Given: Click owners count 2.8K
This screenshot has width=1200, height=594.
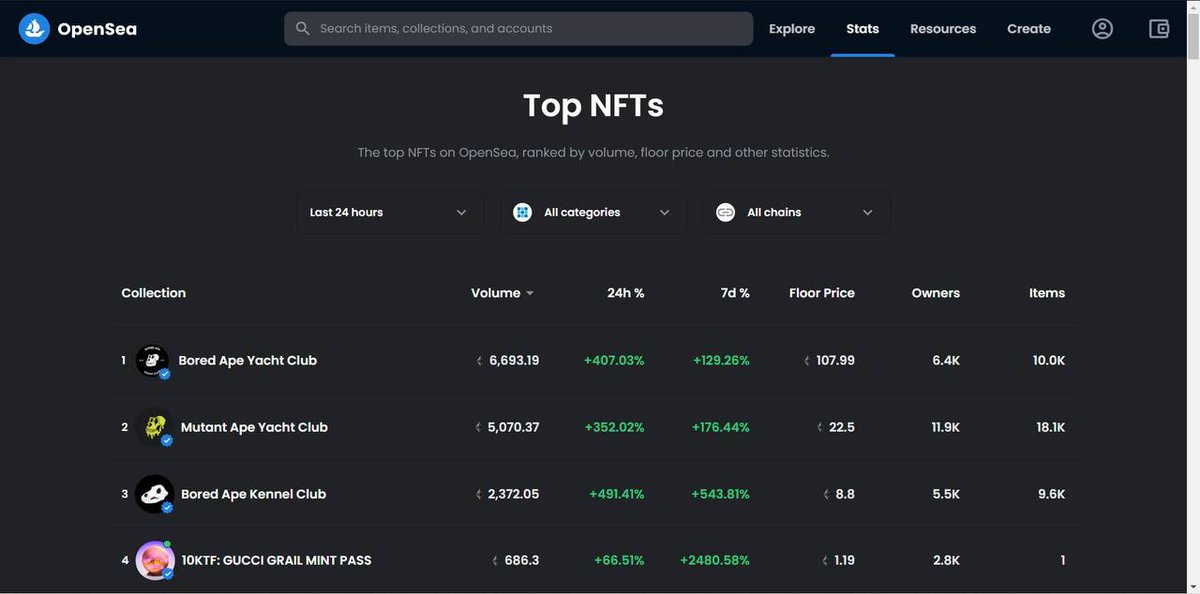Looking at the screenshot, I should [946, 560].
